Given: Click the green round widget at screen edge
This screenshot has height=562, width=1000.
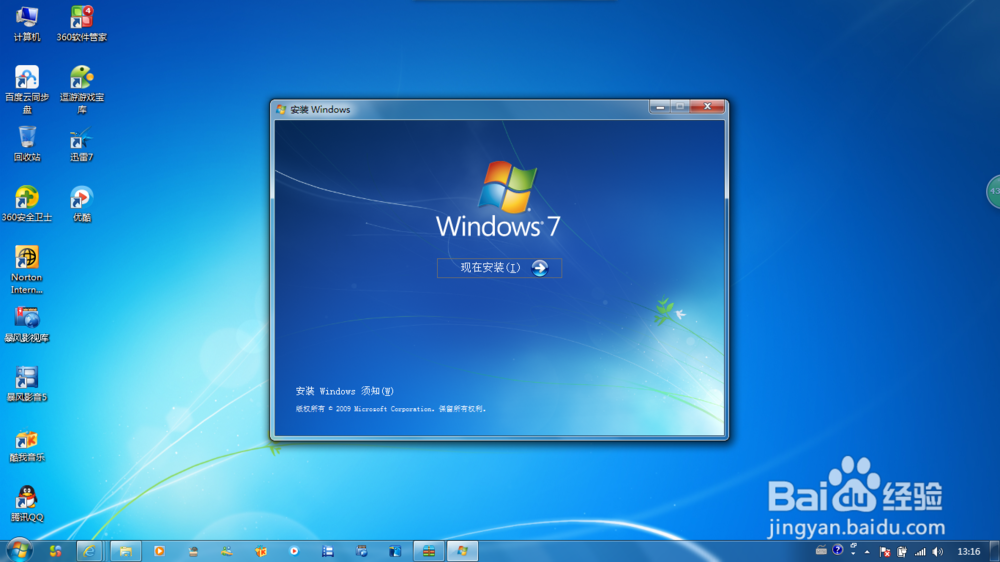Looking at the screenshot, I should pyautogui.click(x=993, y=191).
